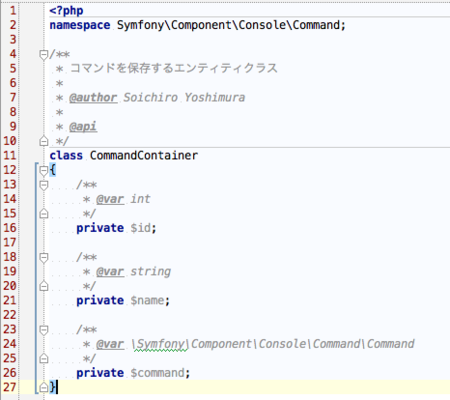This screenshot has width=450, height=400.
Task: Click the class keyword
Action: (66, 155)
